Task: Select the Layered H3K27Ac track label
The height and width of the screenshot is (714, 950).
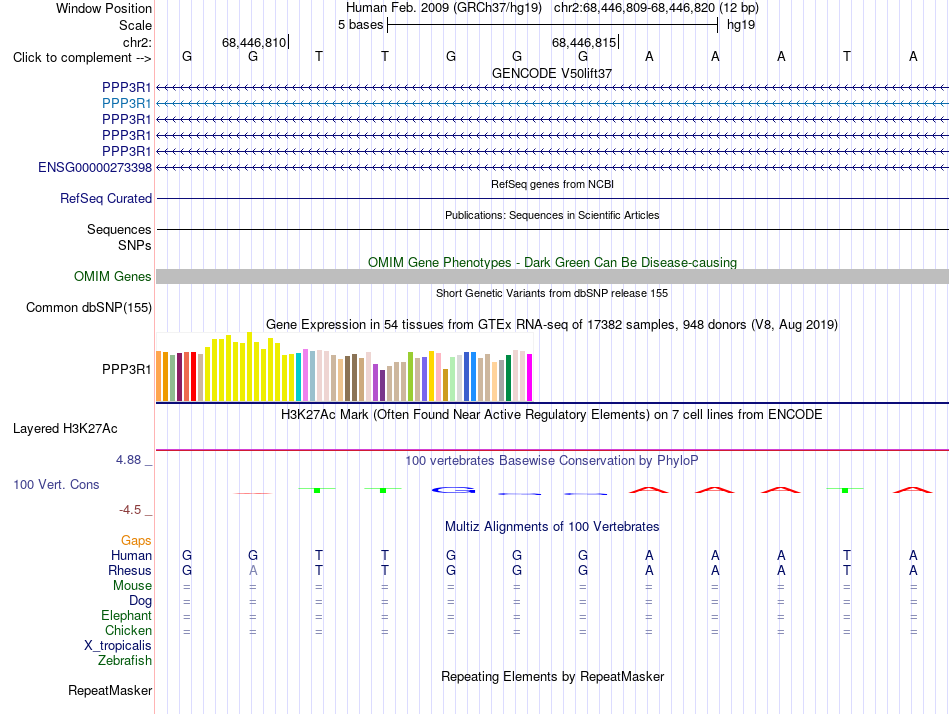Action: coord(65,429)
